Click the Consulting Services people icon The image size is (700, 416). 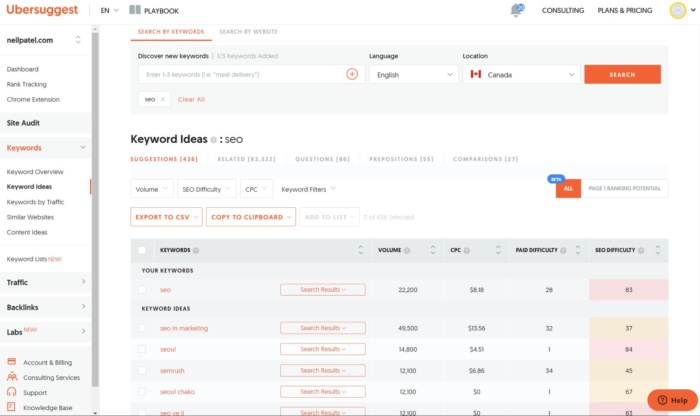click(12, 377)
